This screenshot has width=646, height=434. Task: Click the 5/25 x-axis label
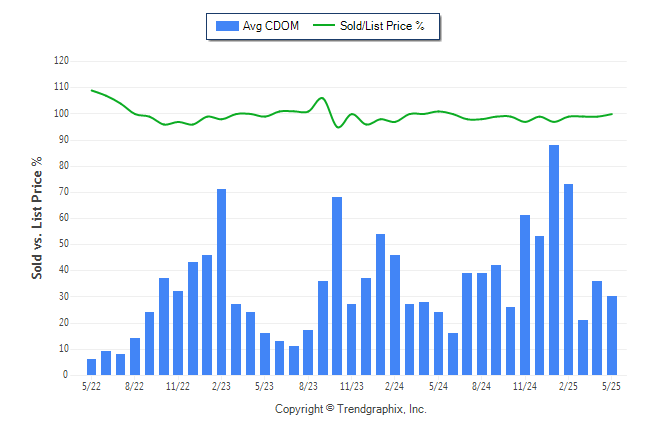pos(611,386)
